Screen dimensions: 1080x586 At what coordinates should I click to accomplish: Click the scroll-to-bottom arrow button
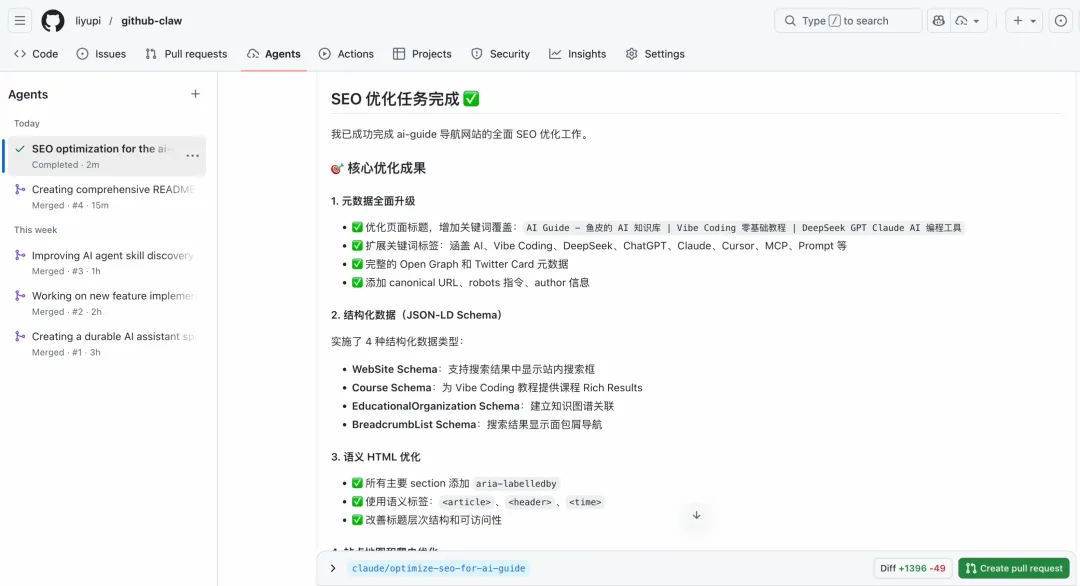tap(696, 515)
